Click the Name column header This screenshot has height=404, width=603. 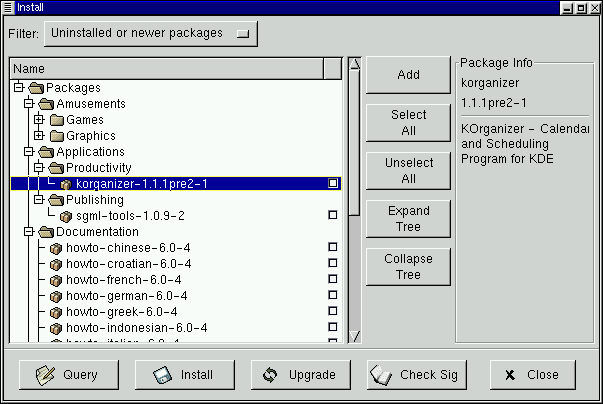click(167, 68)
